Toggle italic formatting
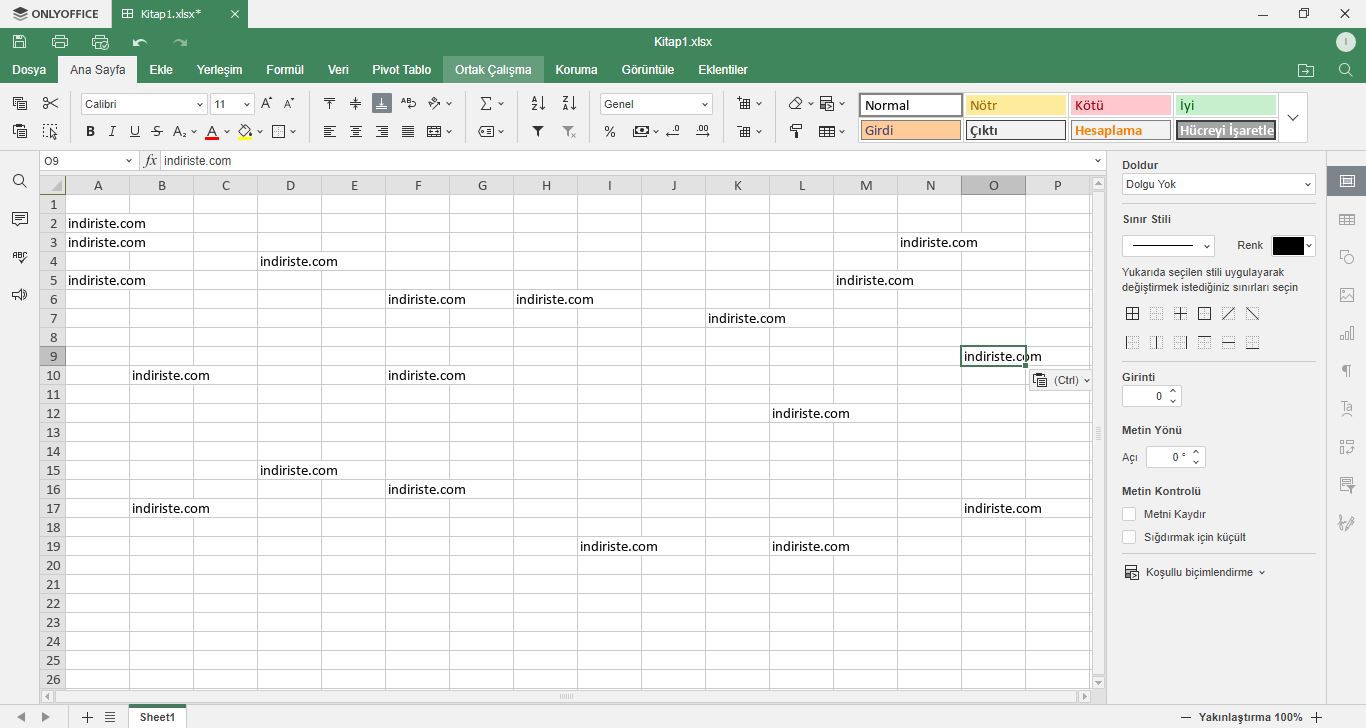Screen dimensions: 1366x728 pos(112,131)
